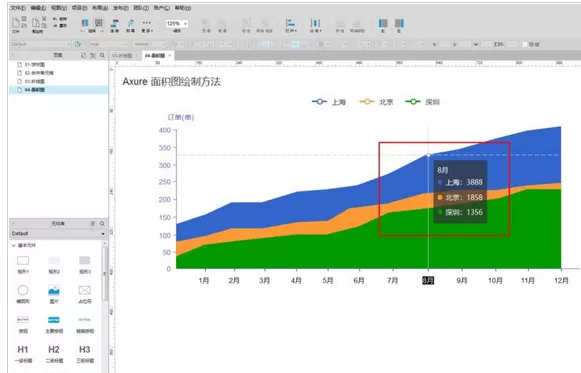
Task: Search pages with magnifier in Pages panel
Action: (x=102, y=55)
